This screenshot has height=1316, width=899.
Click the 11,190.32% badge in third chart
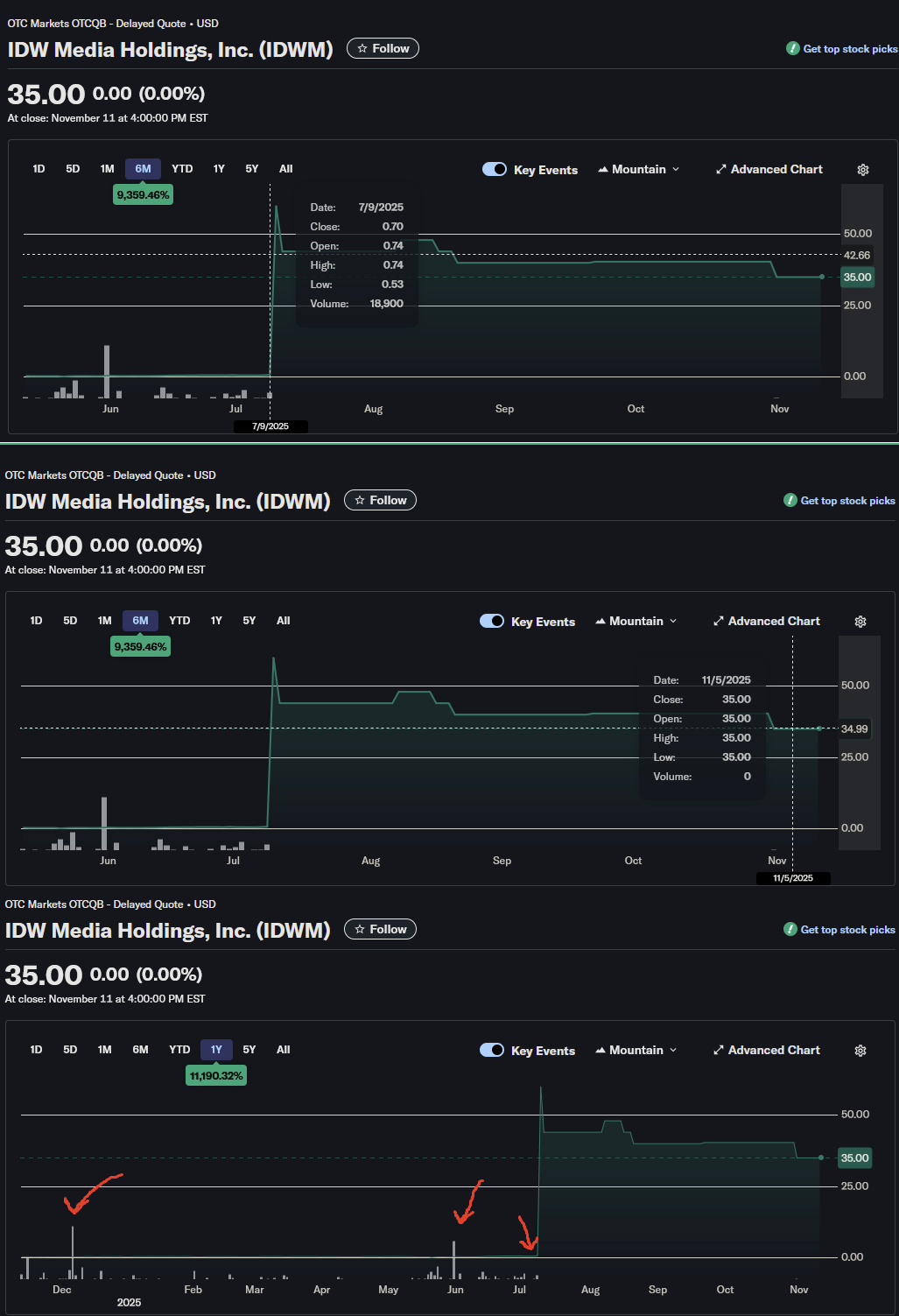216,1076
